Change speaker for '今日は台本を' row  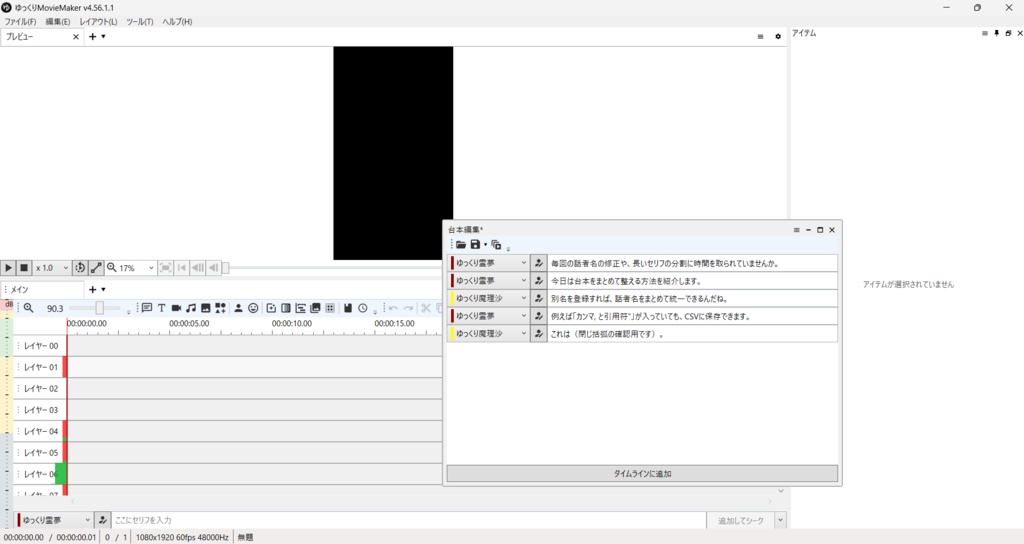(x=489, y=281)
